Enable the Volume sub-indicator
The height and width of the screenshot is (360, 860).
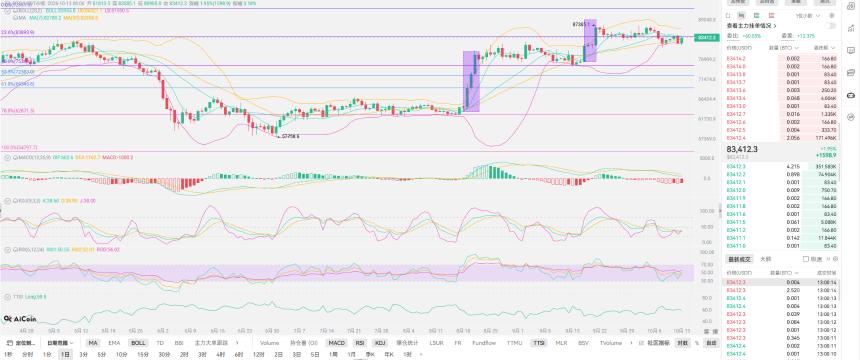click(x=270, y=343)
